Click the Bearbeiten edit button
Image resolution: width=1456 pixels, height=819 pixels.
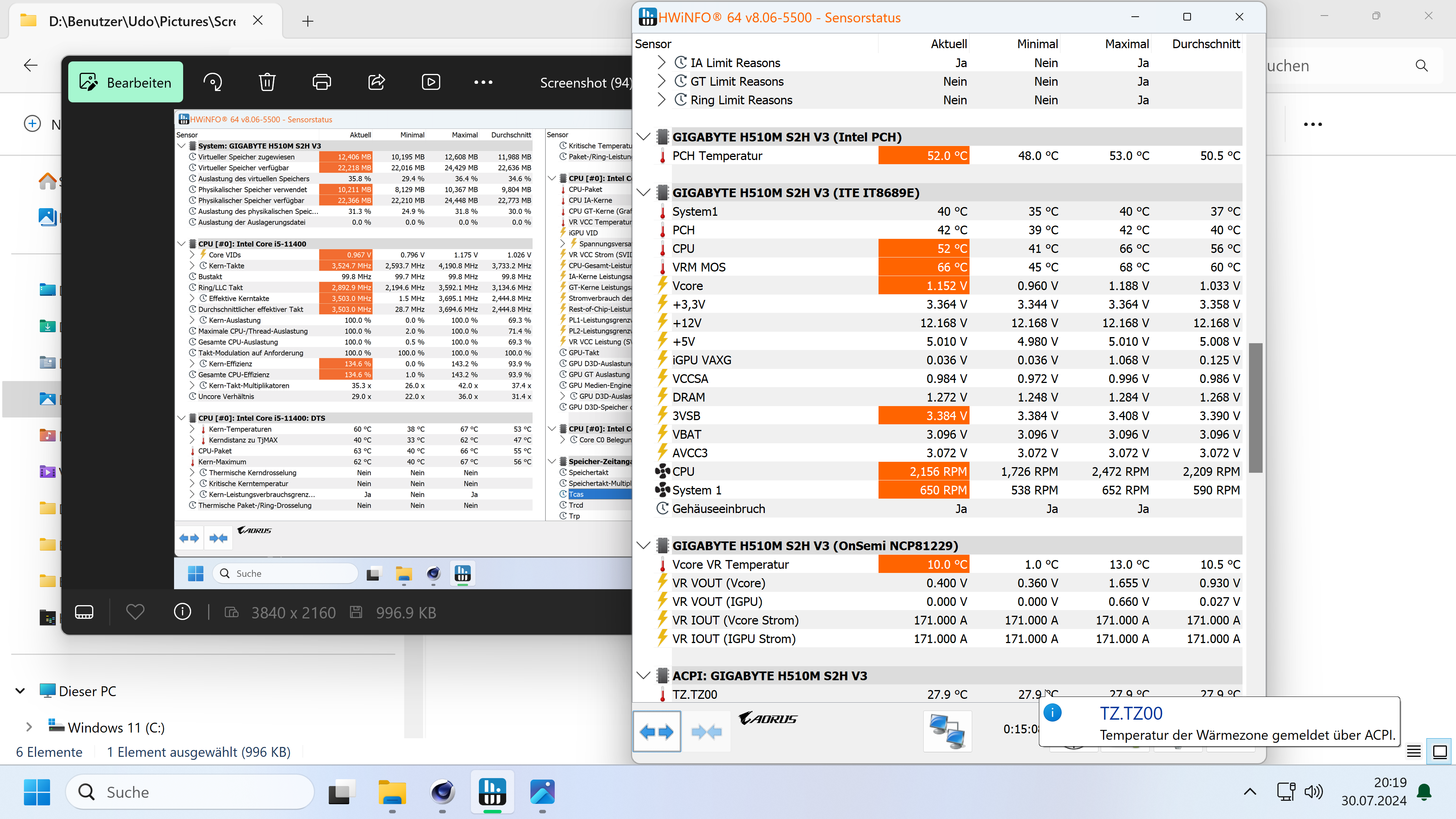[126, 83]
